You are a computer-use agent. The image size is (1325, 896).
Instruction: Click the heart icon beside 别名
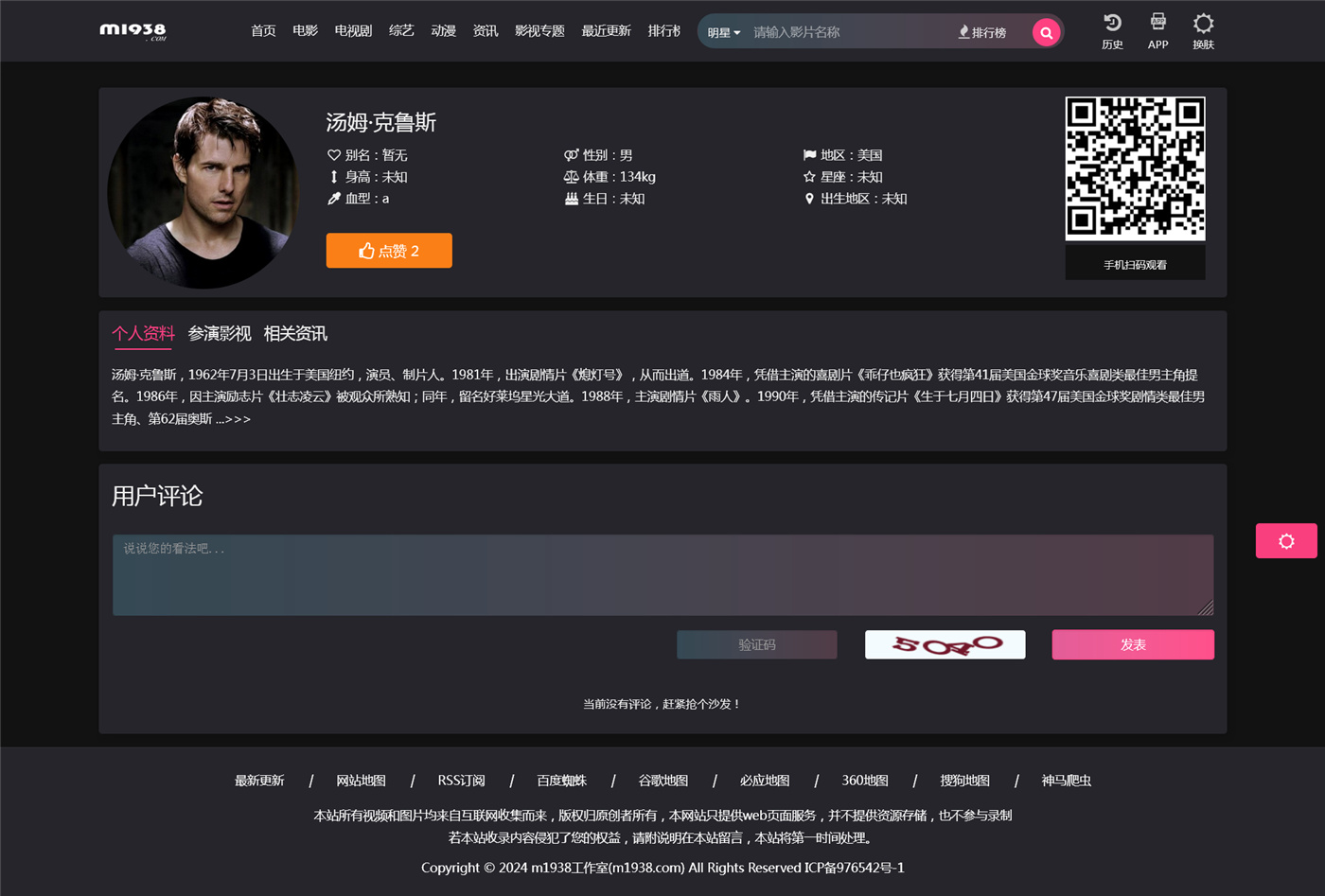click(334, 155)
